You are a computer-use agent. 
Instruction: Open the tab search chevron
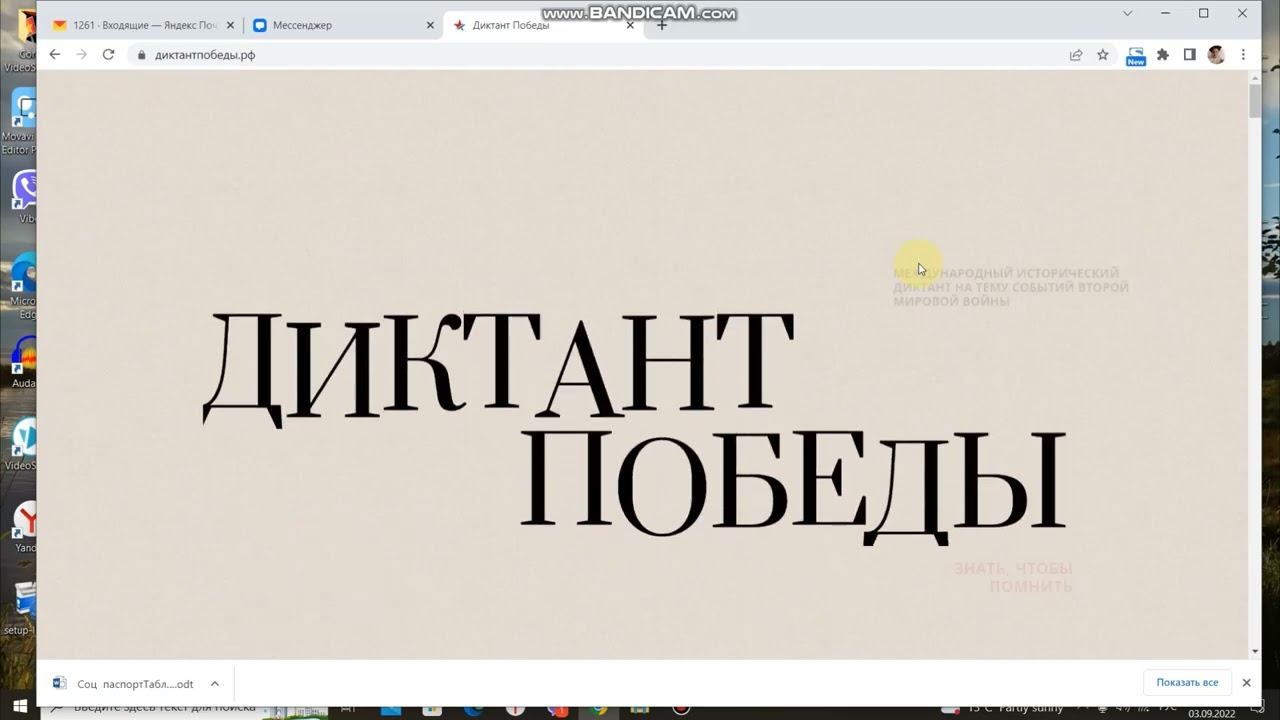click(1128, 14)
